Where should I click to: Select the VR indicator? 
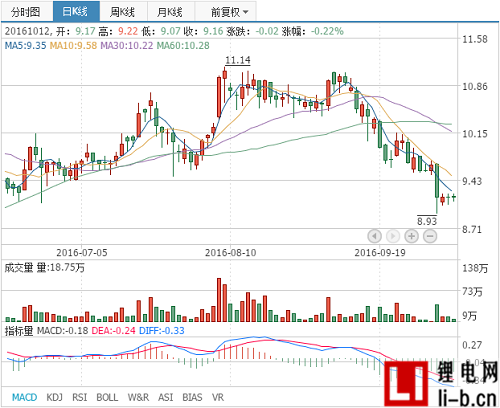click(x=218, y=397)
